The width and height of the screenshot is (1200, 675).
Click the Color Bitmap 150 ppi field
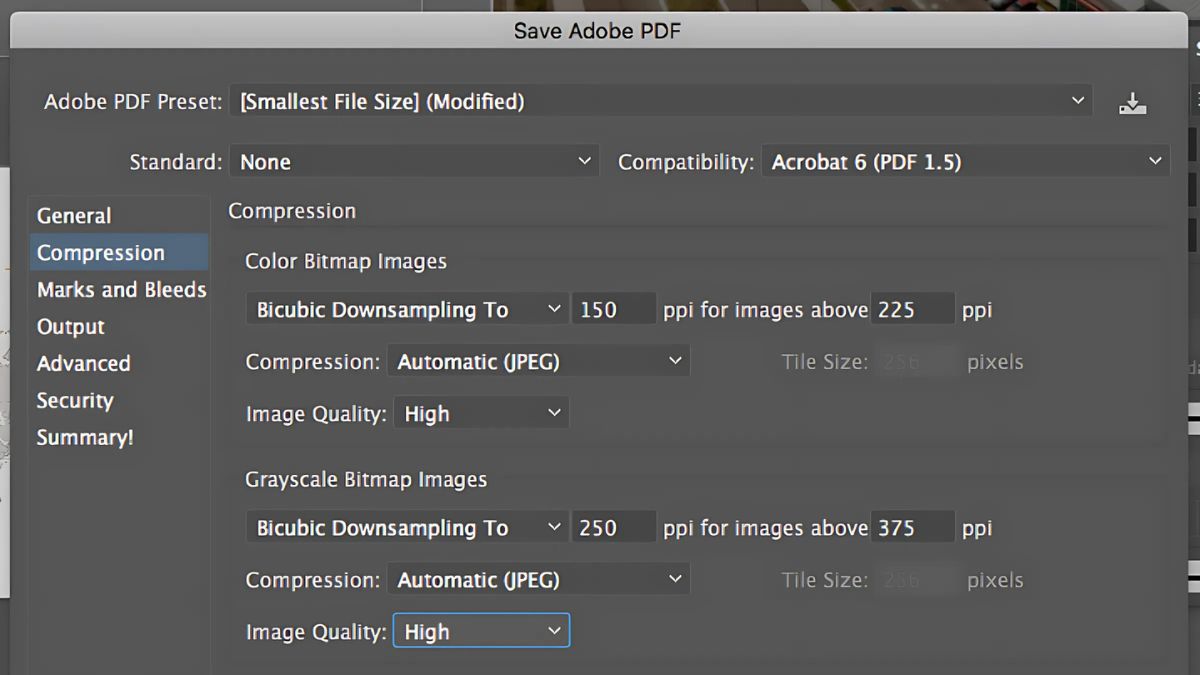(x=613, y=310)
